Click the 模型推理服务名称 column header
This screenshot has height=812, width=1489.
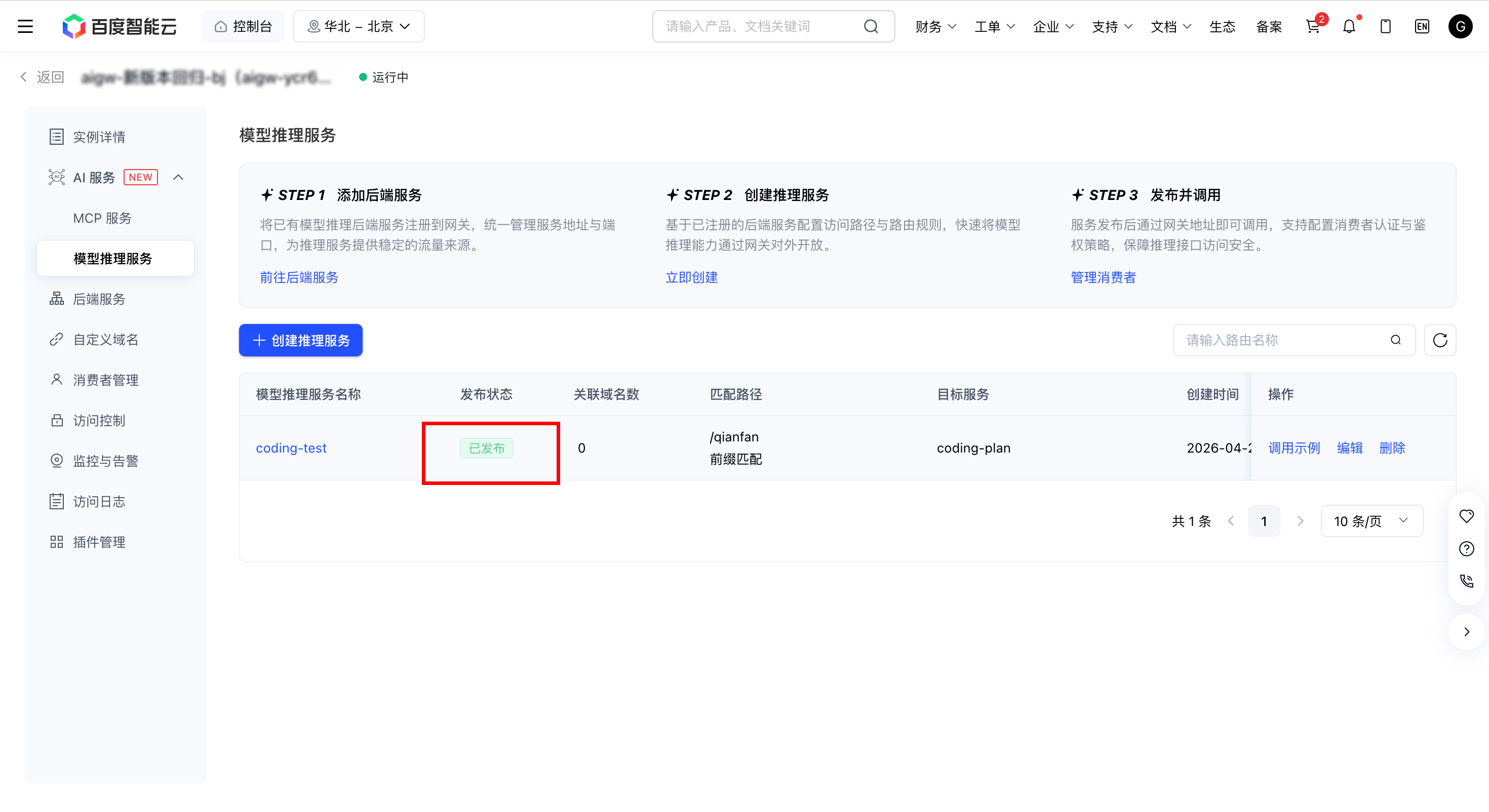click(308, 394)
